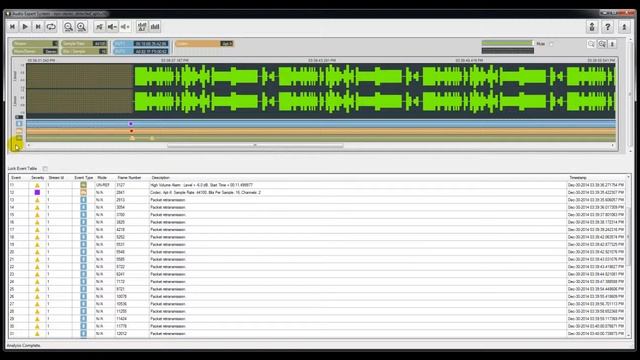Zoom out the waveform toolbar icon

pos(68,27)
